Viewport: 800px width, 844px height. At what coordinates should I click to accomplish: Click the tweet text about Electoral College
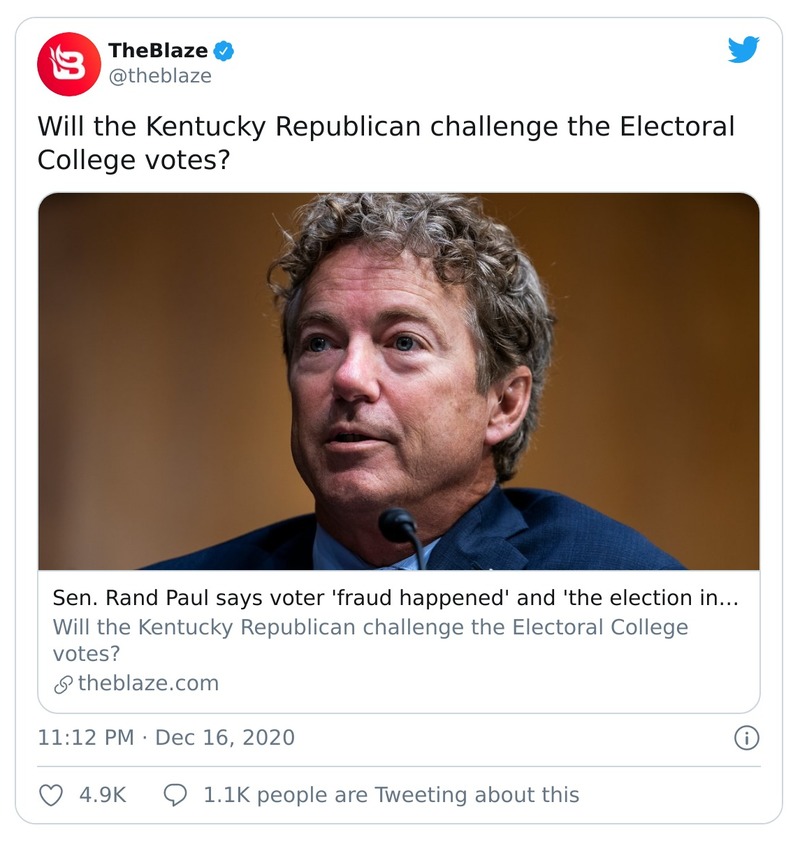click(x=385, y=143)
